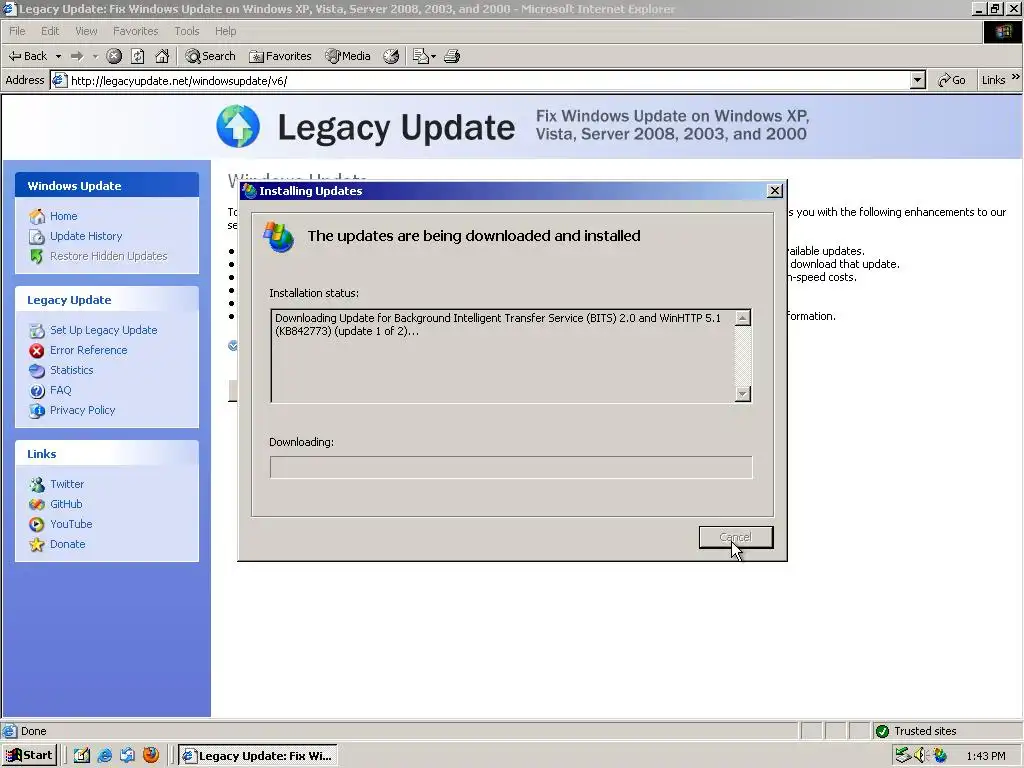Open the FAQ link
Image resolution: width=1024 pixels, height=768 pixels.
click(61, 390)
